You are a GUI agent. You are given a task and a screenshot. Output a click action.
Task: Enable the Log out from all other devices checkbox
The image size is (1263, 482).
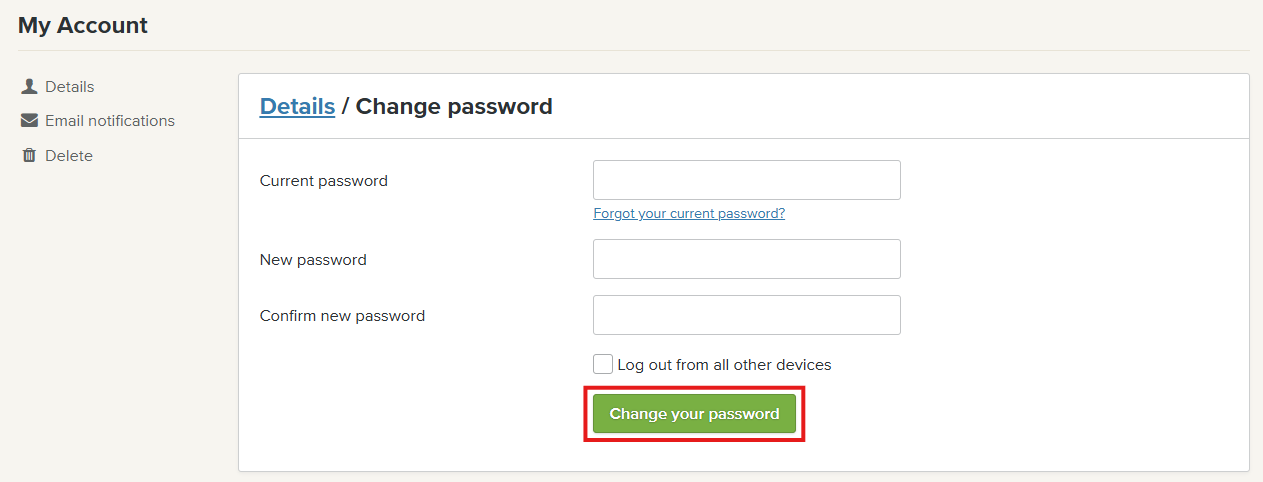tap(603, 364)
